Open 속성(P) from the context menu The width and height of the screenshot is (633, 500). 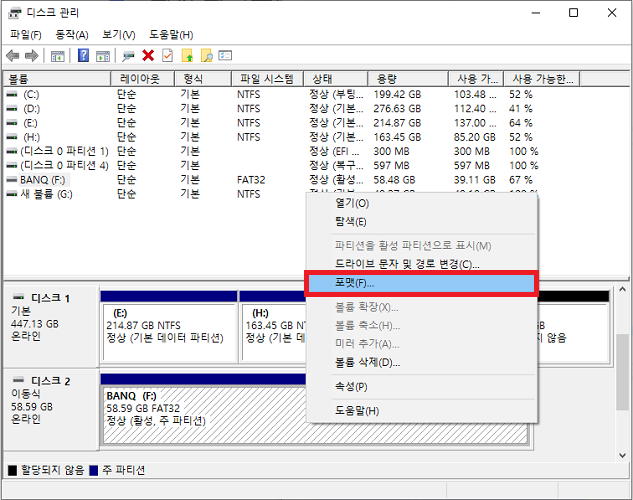coord(421,387)
